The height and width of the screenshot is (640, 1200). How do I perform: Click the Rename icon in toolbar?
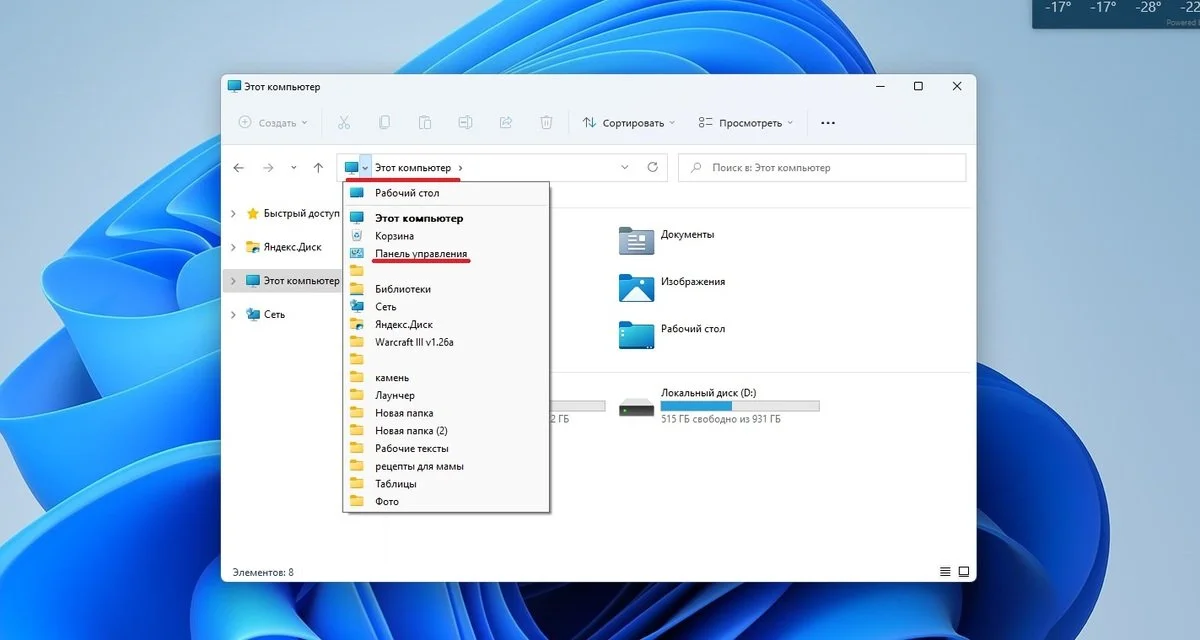point(465,123)
